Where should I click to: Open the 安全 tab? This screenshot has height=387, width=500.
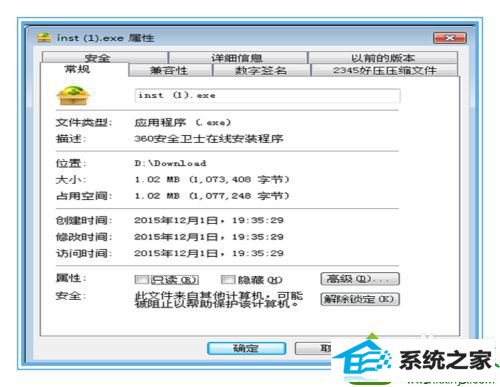point(104,57)
